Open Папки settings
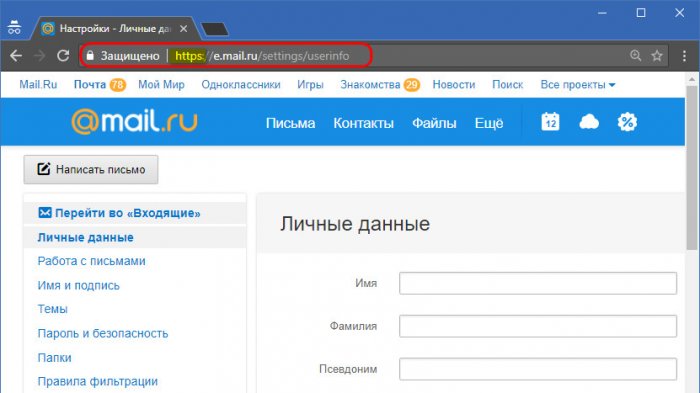The height and width of the screenshot is (393, 700). coord(54,357)
